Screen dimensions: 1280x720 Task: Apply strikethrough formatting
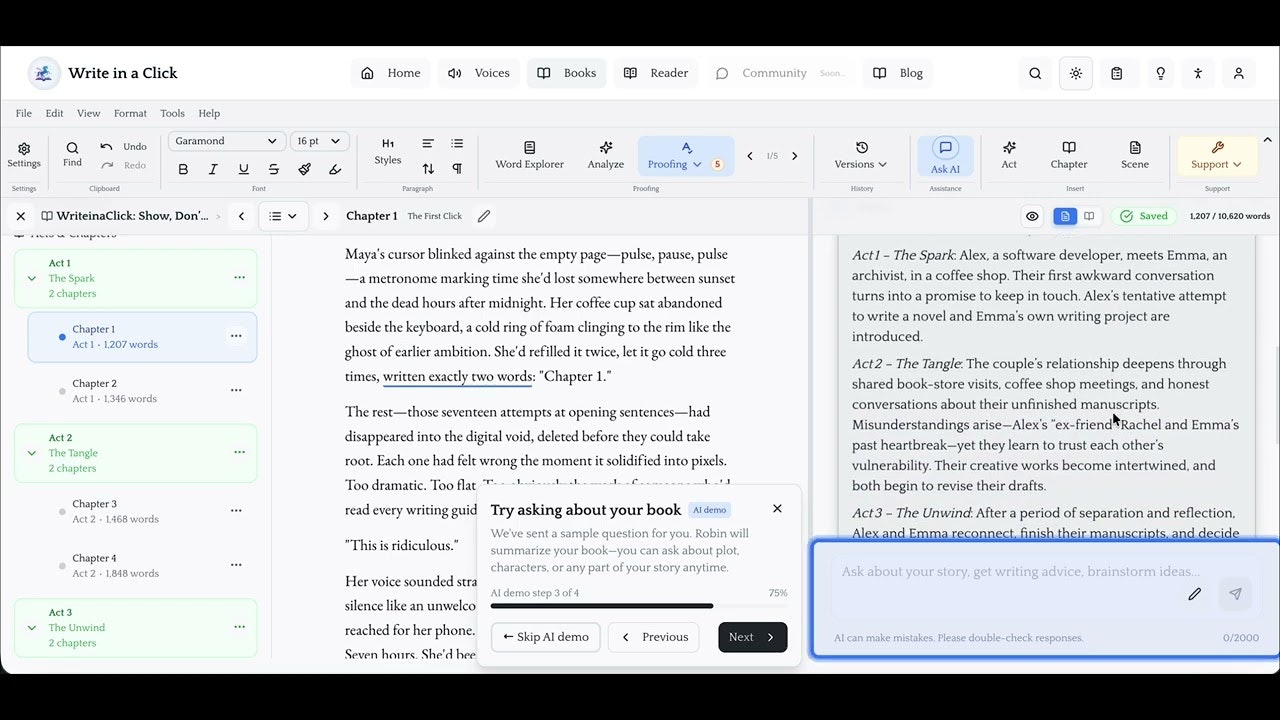point(274,169)
